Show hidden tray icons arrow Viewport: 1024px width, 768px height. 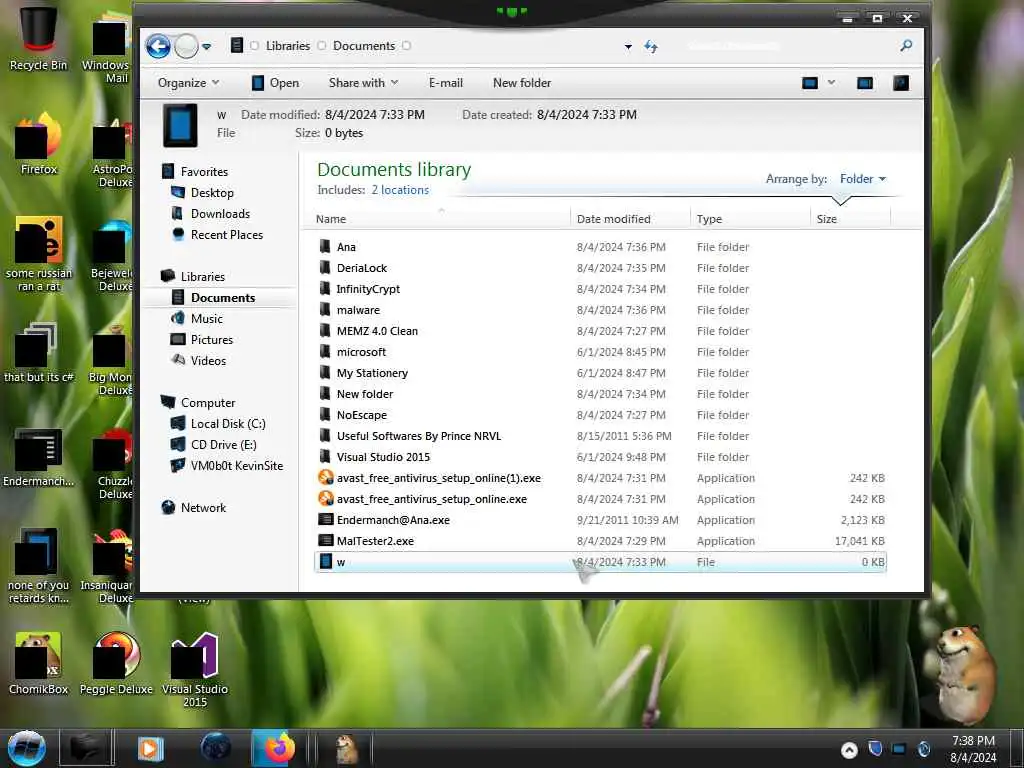click(x=849, y=750)
